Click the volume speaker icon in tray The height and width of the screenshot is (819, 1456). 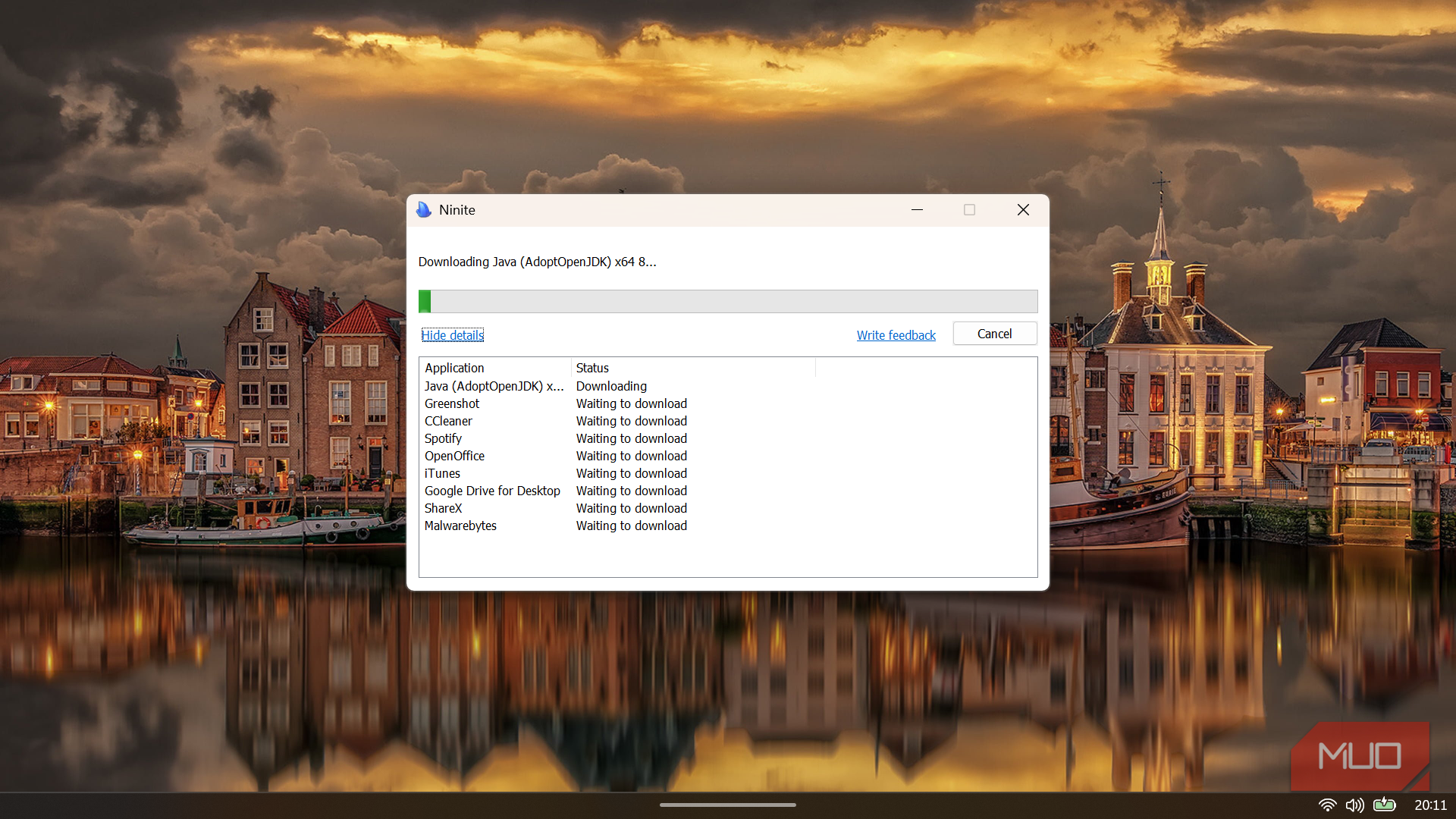coord(1354,805)
